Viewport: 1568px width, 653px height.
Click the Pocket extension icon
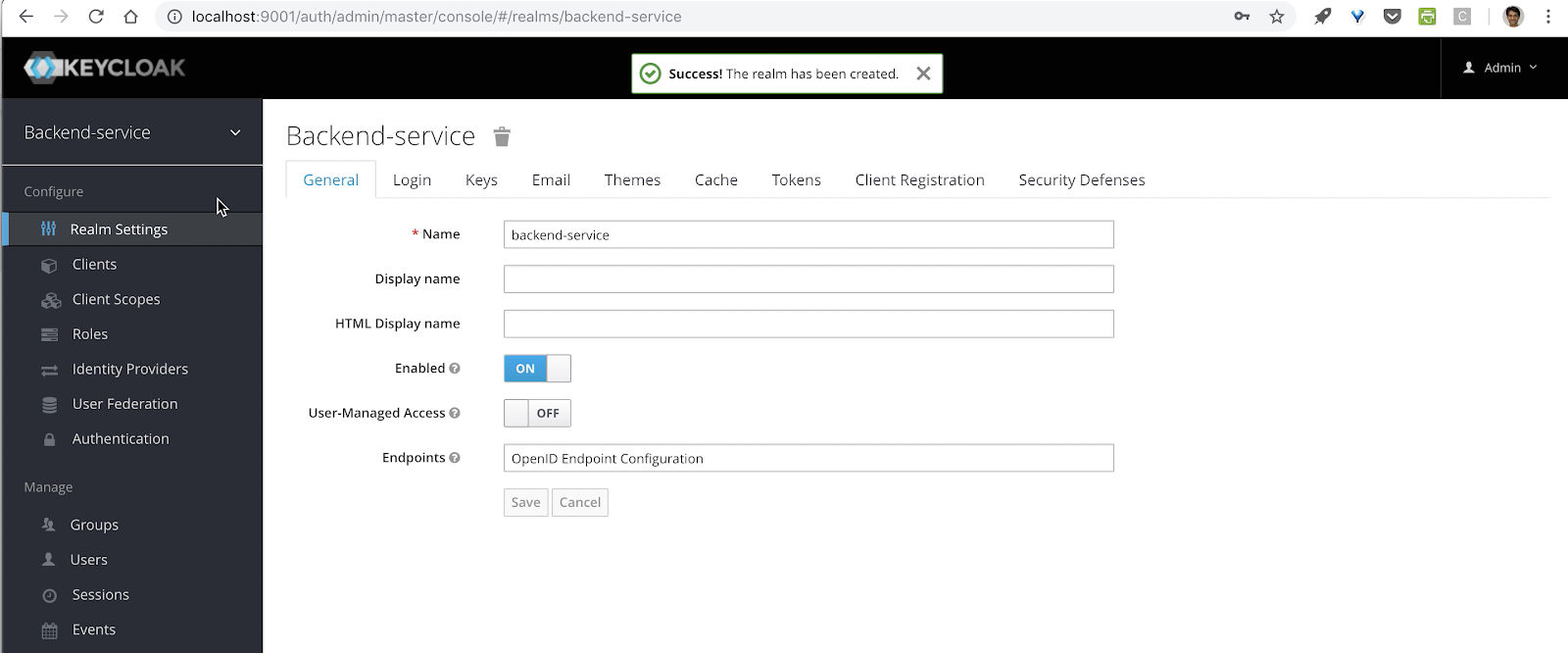coord(1393,17)
